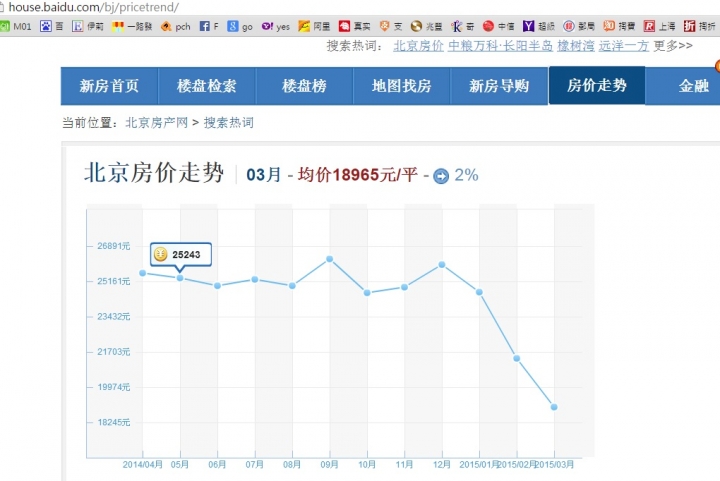Switch to the 楼盘榜 tab

(x=304, y=86)
